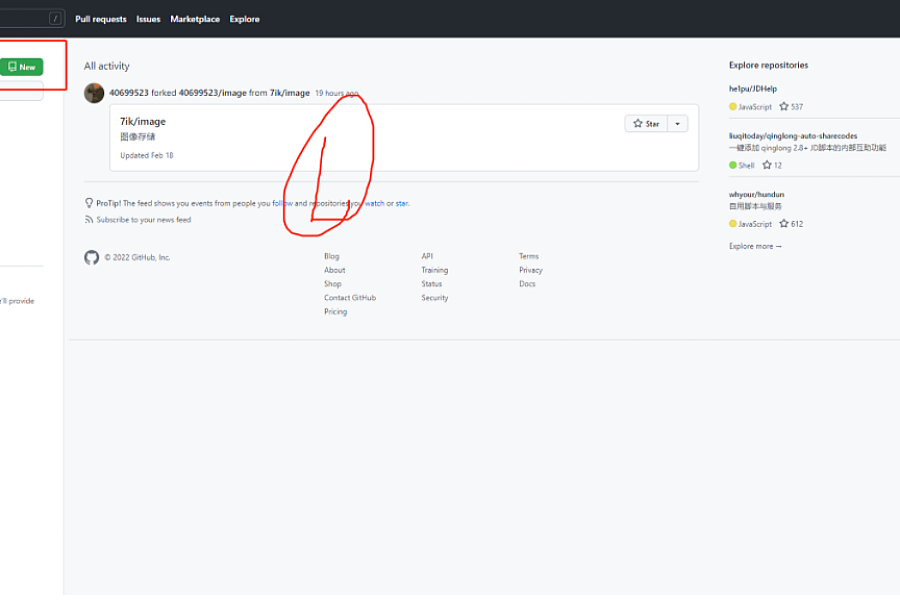Open the forked 40699523/image repository link

pos(213,92)
